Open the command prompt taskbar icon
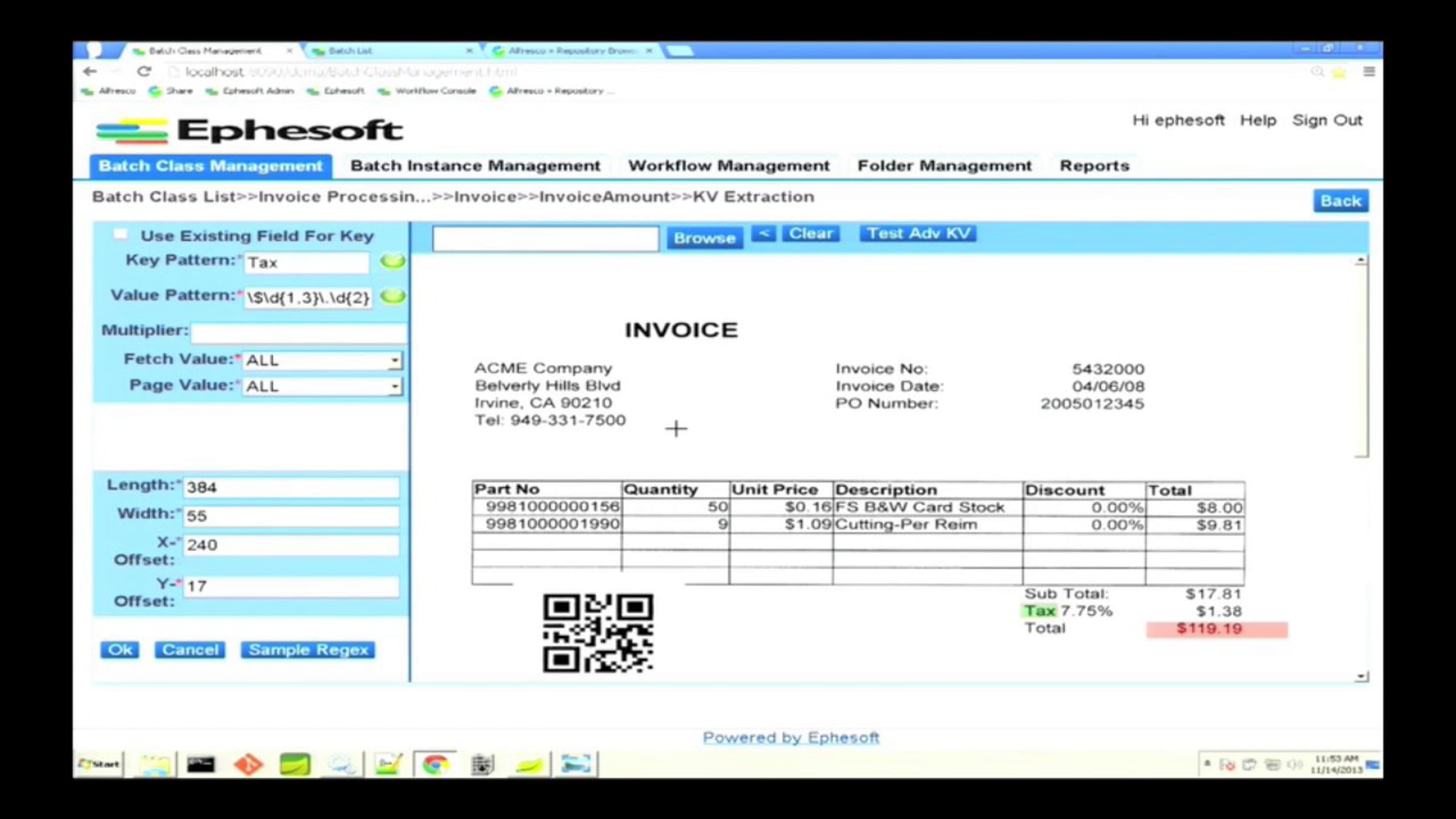Image resolution: width=1456 pixels, height=819 pixels. pyautogui.click(x=200, y=764)
